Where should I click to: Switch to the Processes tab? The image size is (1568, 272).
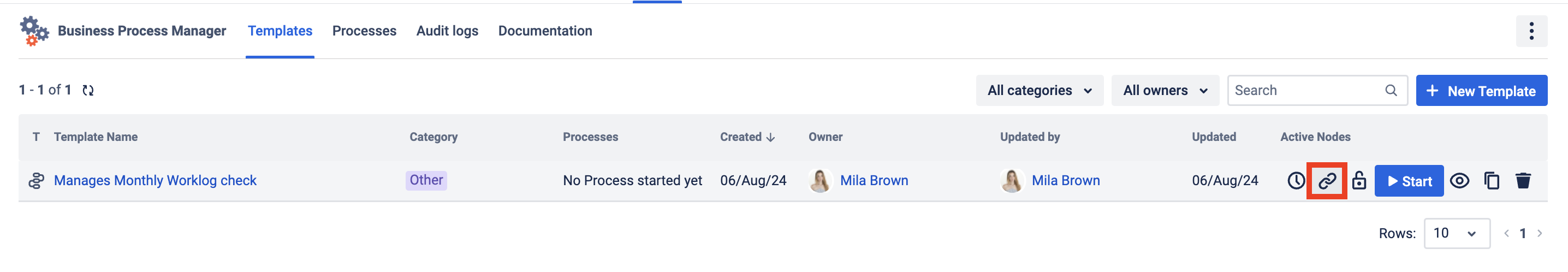(364, 31)
